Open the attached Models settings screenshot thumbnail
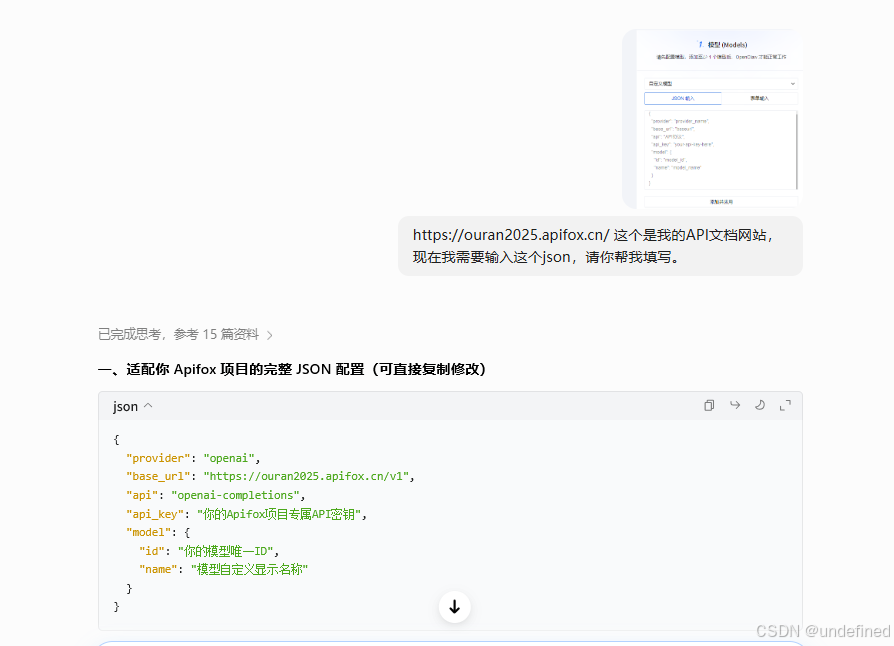This screenshot has width=894, height=646. (x=713, y=119)
